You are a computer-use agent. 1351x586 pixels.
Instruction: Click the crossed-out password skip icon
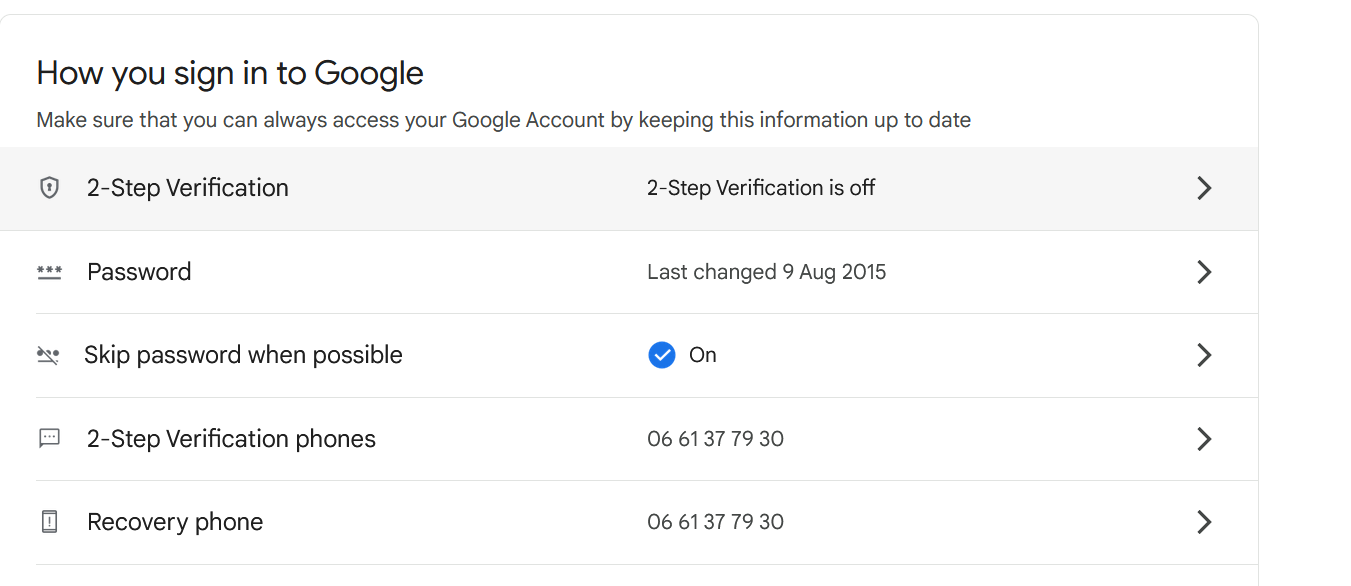tap(48, 355)
